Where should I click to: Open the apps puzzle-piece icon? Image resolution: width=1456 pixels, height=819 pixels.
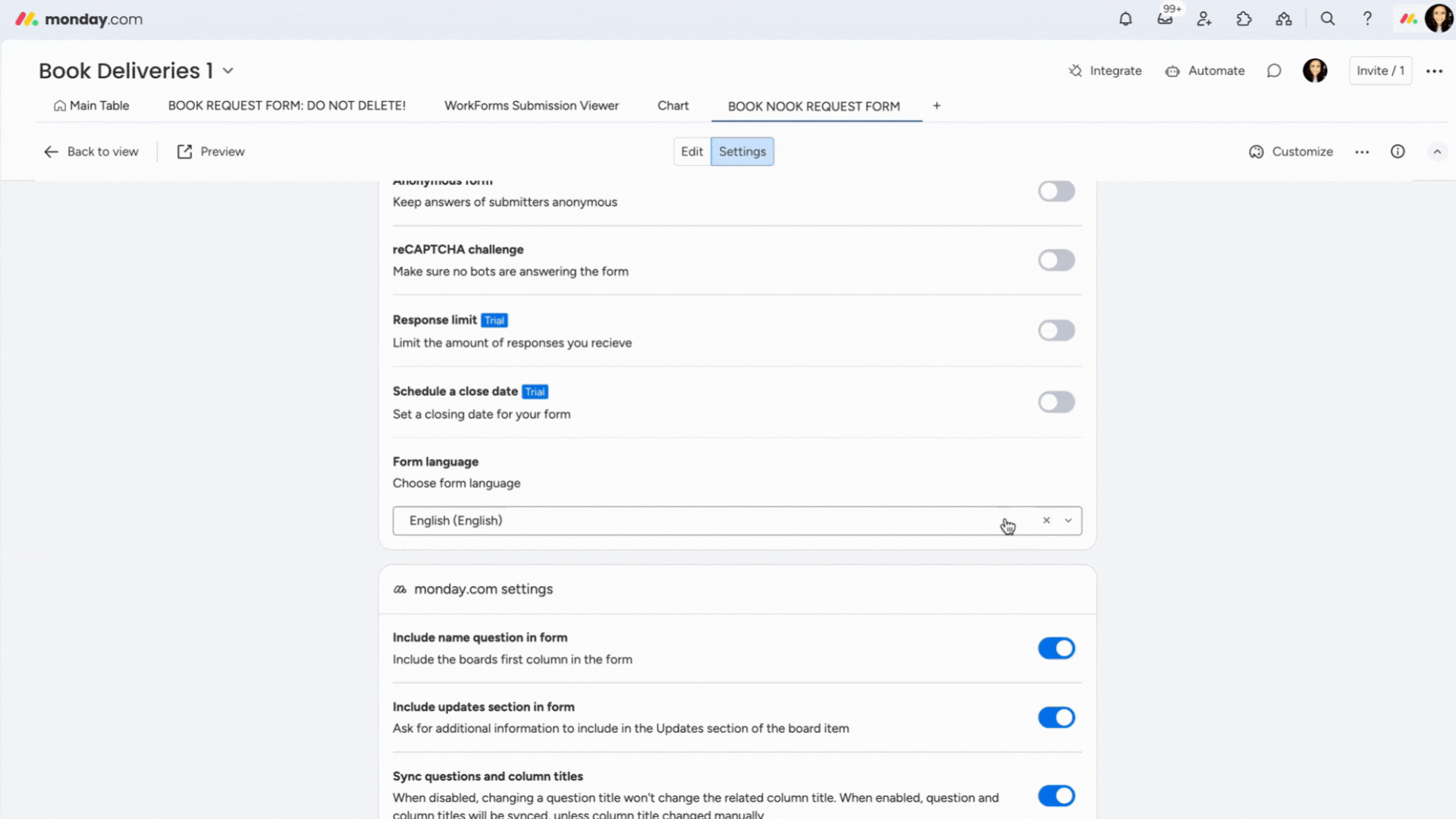click(1244, 19)
